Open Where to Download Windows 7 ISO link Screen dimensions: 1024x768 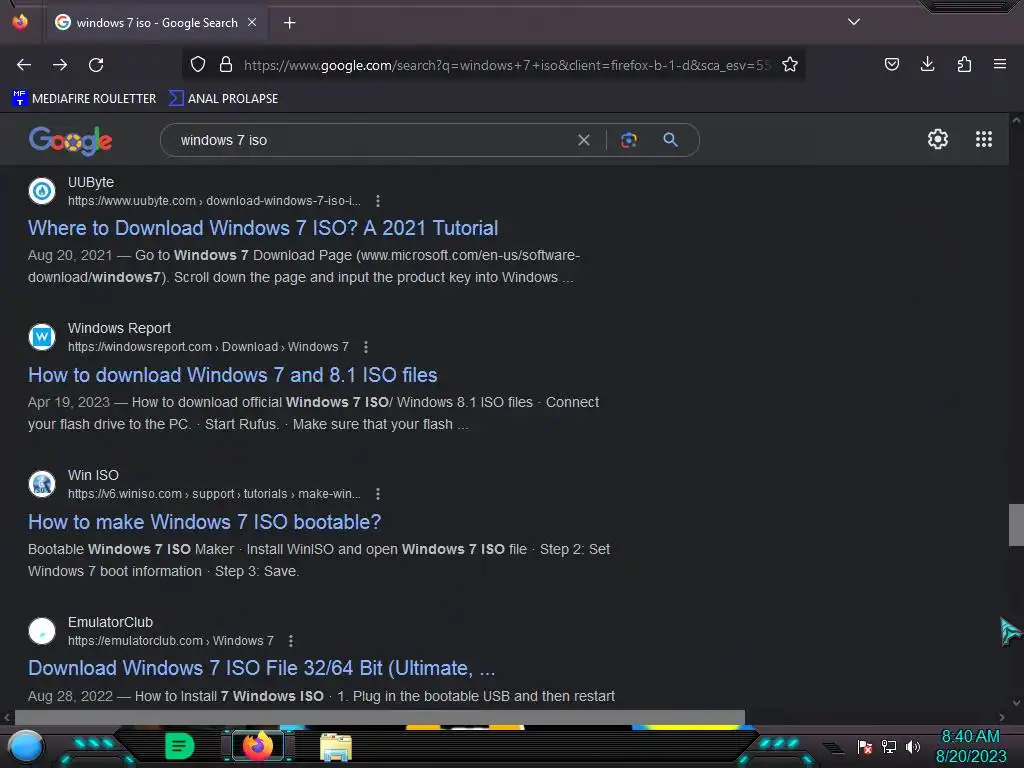coord(263,228)
